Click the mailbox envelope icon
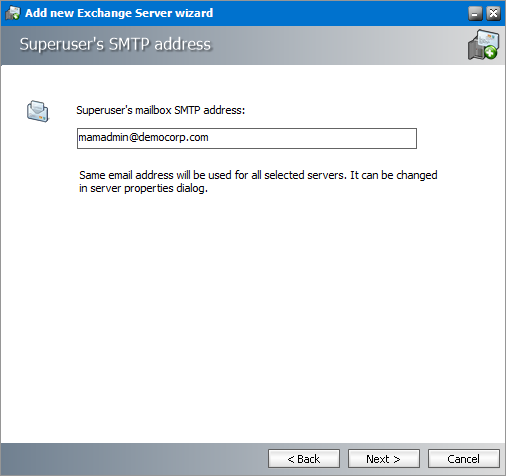Viewport: 506px width, 476px height. 38,111
